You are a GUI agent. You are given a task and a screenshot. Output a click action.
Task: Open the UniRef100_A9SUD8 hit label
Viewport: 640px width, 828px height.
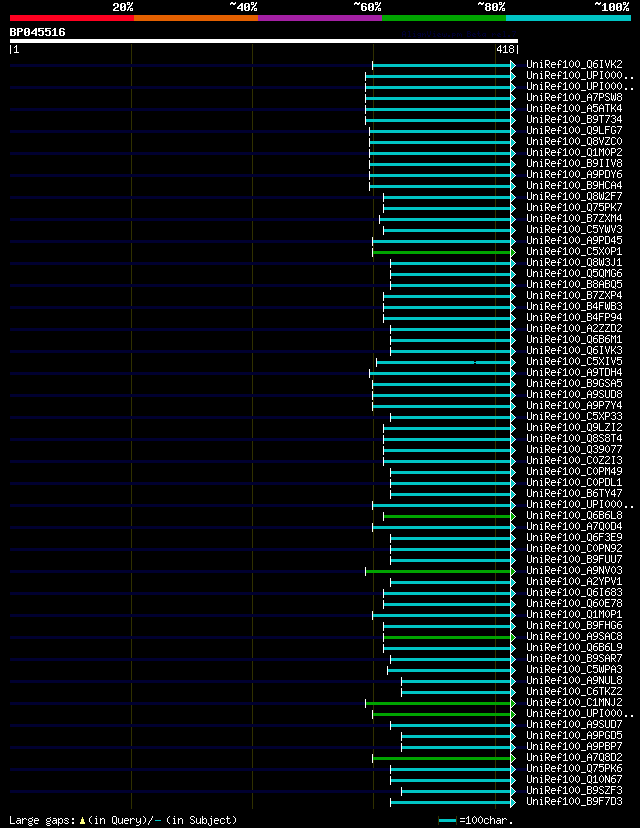[575, 394]
